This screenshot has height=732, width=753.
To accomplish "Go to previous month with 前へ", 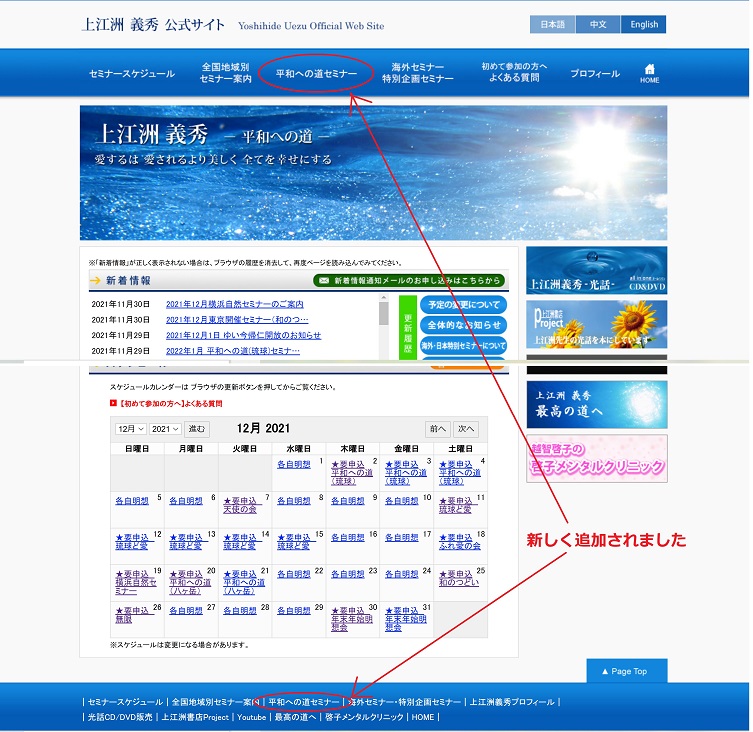I will [437, 429].
